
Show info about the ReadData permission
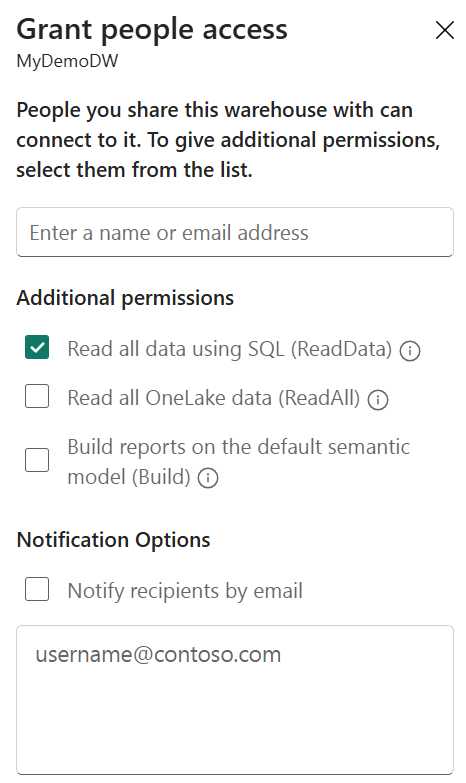pyautogui.click(x=410, y=351)
